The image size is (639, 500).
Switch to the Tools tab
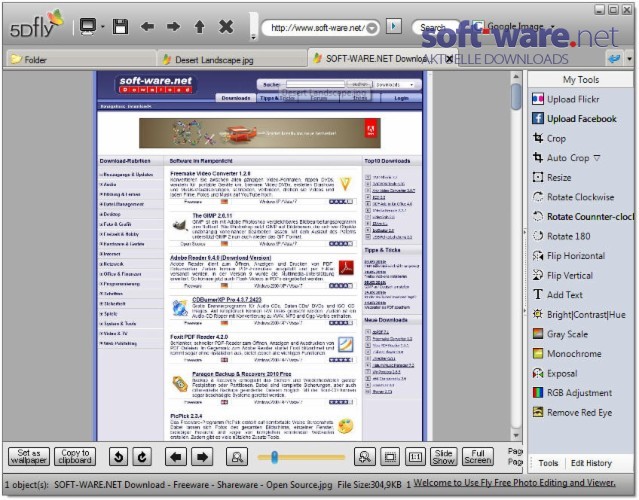pos(548,463)
